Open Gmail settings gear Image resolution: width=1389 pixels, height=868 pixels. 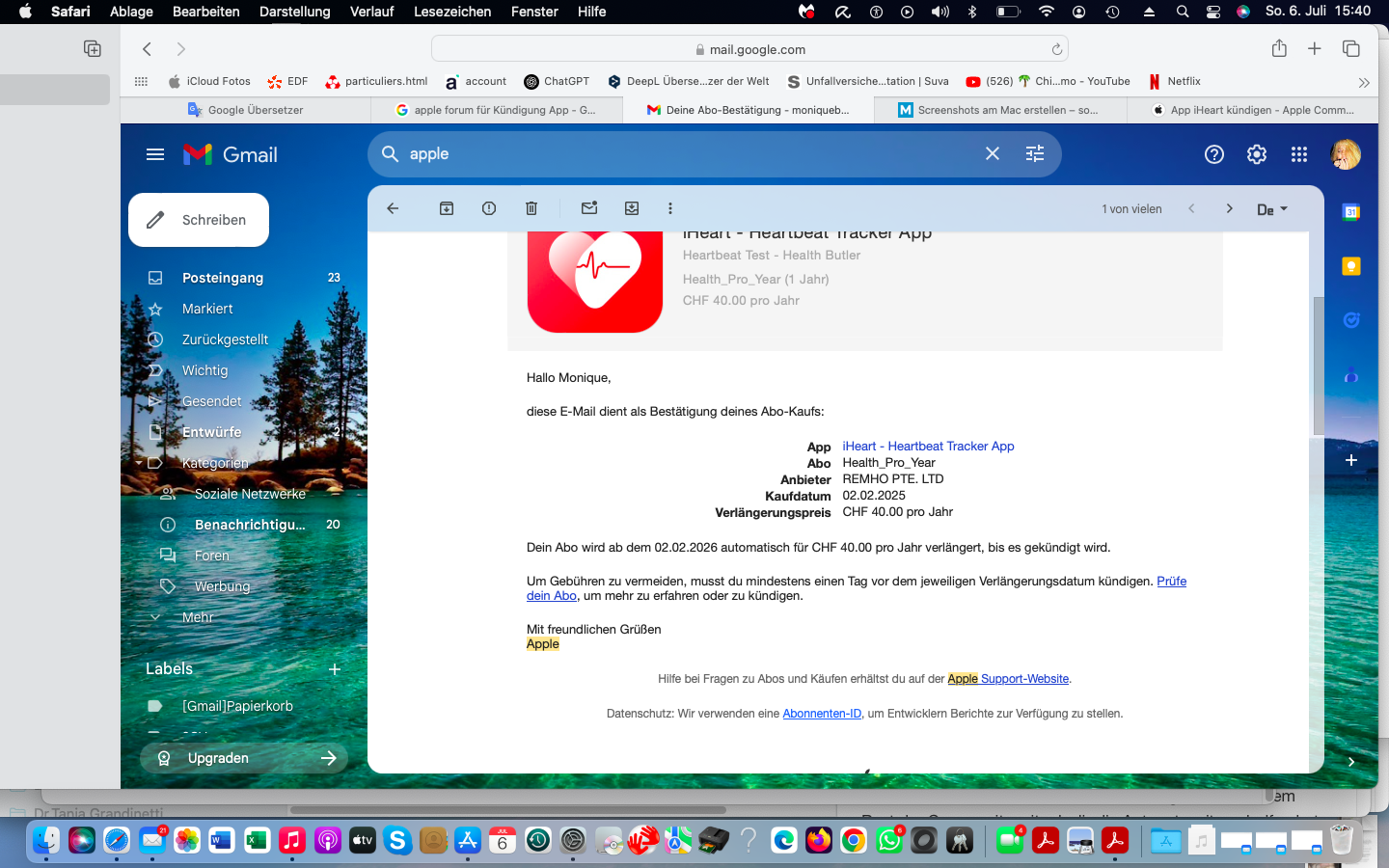click(1257, 154)
